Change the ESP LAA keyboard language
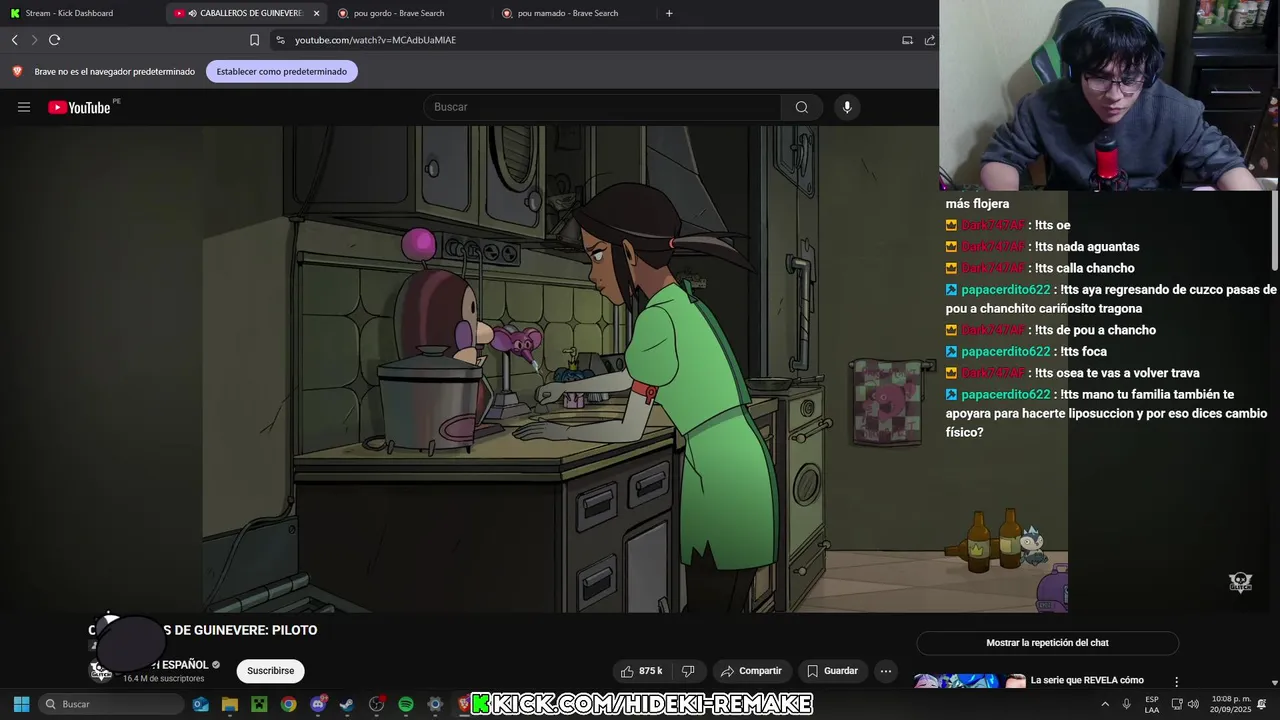The height and width of the screenshot is (720, 1280). tap(1152, 704)
